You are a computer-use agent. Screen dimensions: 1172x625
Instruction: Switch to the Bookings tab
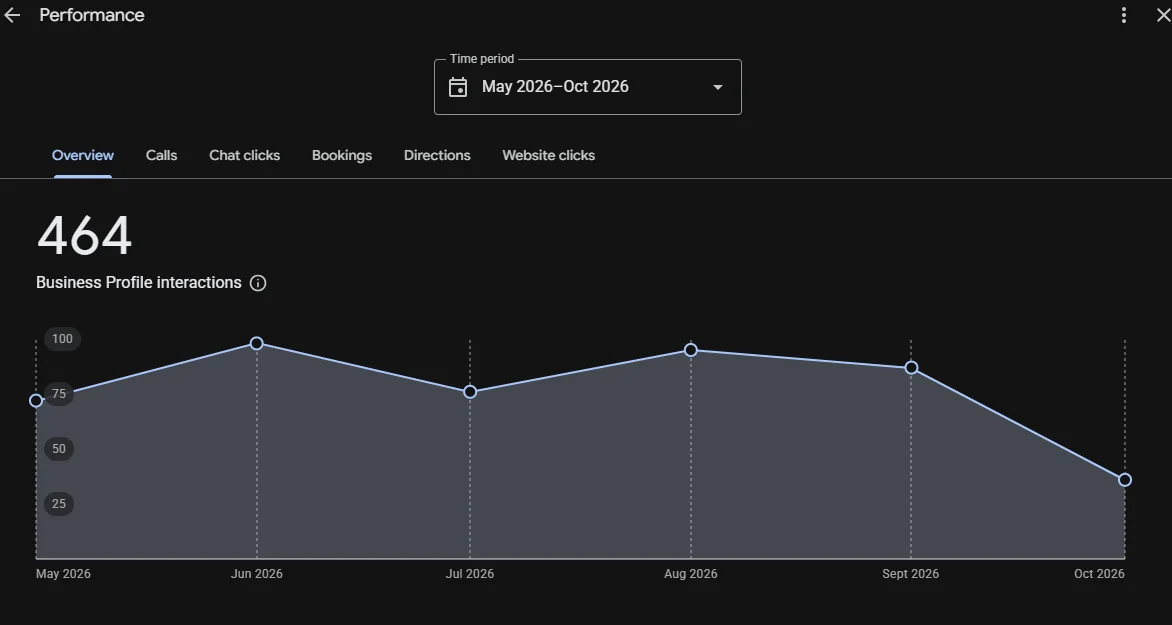pos(342,156)
